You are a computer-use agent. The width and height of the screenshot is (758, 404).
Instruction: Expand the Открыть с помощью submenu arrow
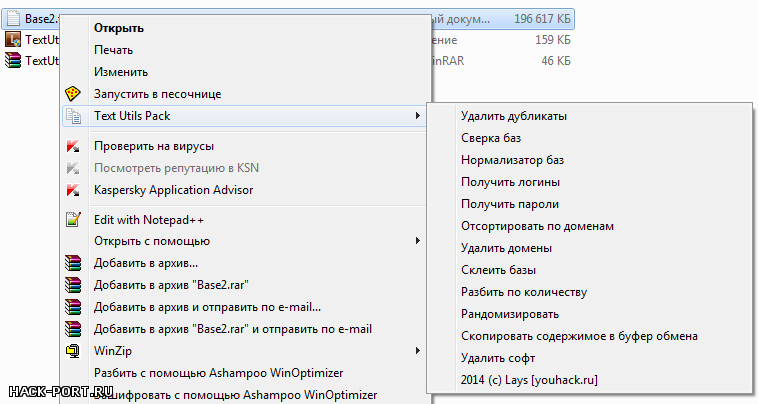click(418, 241)
